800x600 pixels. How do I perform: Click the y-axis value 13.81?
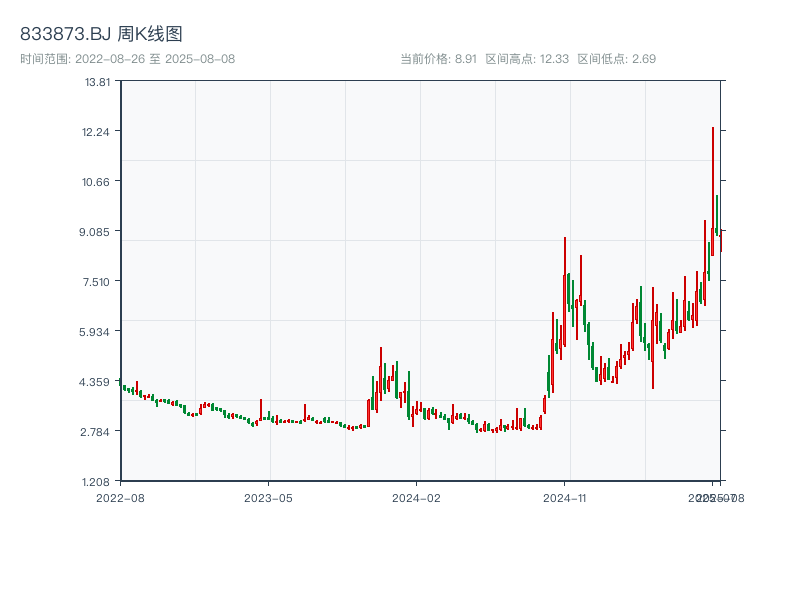click(x=97, y=82)
